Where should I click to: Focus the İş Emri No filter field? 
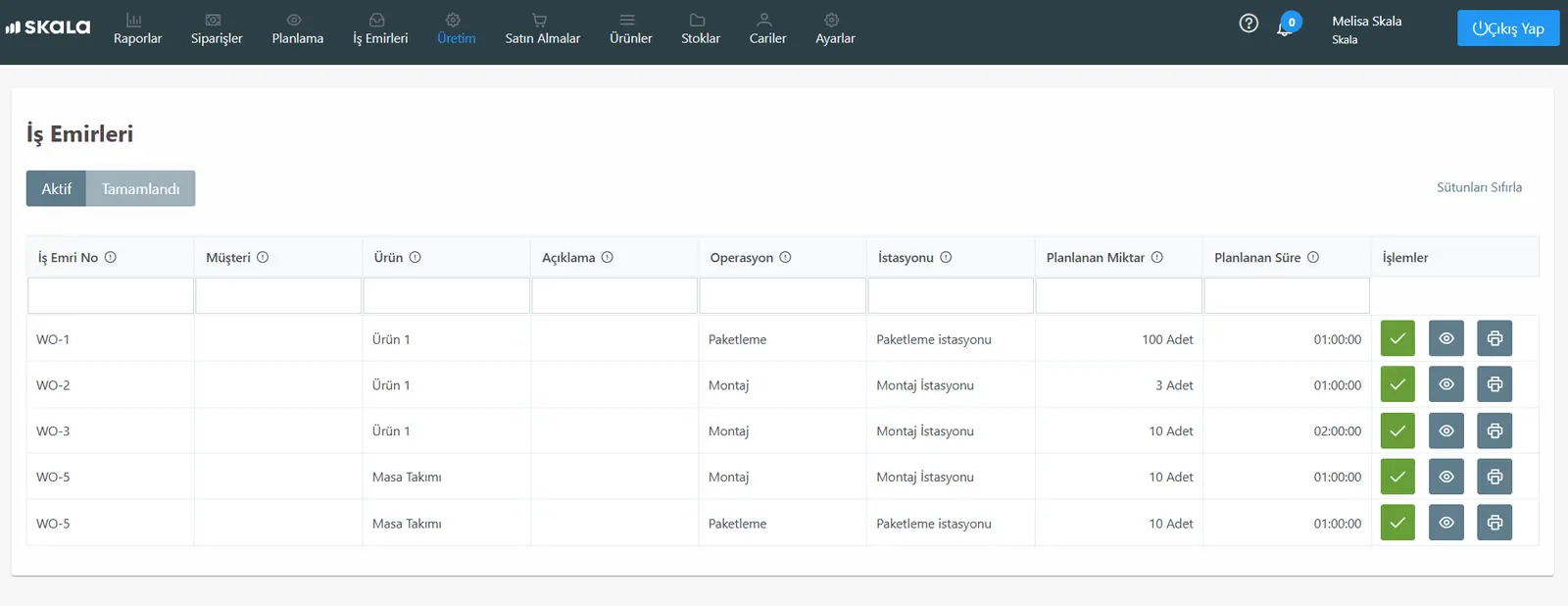(x=111, y=295)
